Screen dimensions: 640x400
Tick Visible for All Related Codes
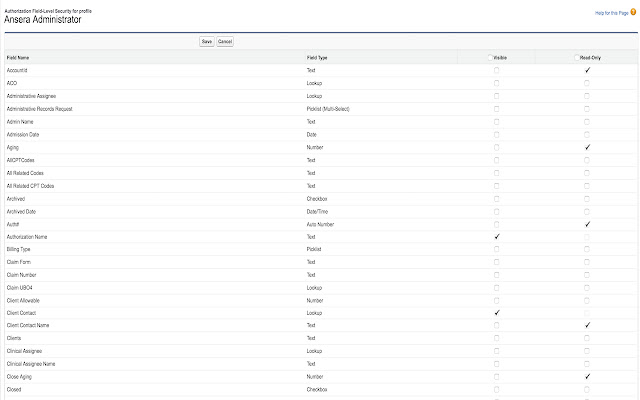click(496, 173)
